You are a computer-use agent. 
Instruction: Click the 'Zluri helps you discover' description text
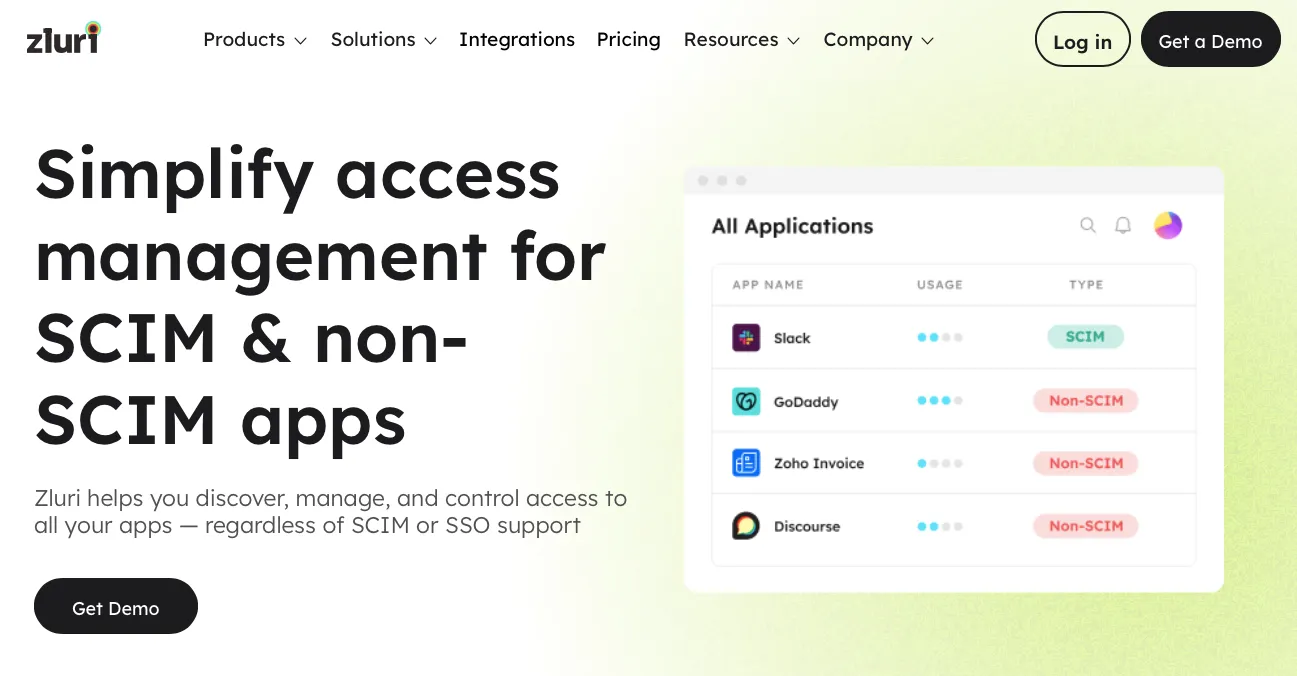click(x=331, y=511)
